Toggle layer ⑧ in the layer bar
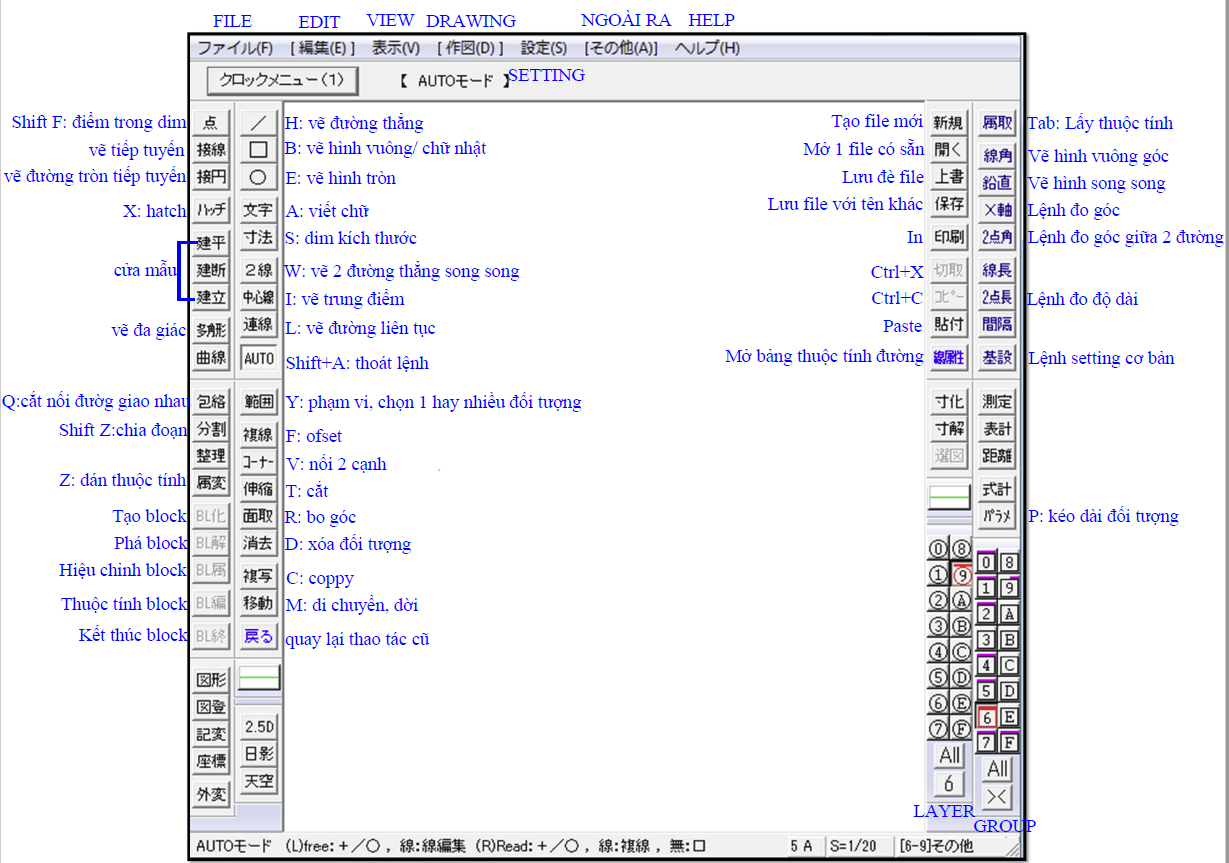This screenshot has height=863, width=1229. (961, 548)
